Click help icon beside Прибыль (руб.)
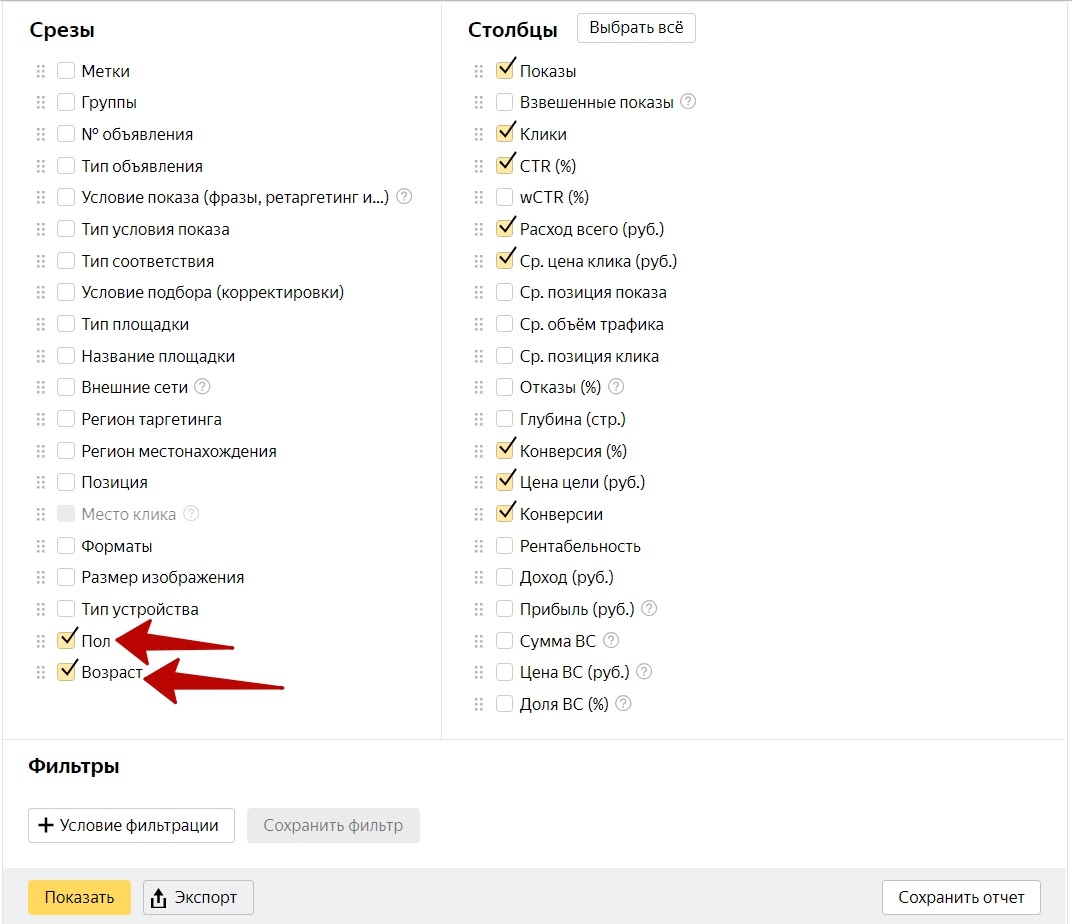The width and height of the screenshot is (1072, 924). (x=649, y=608)
